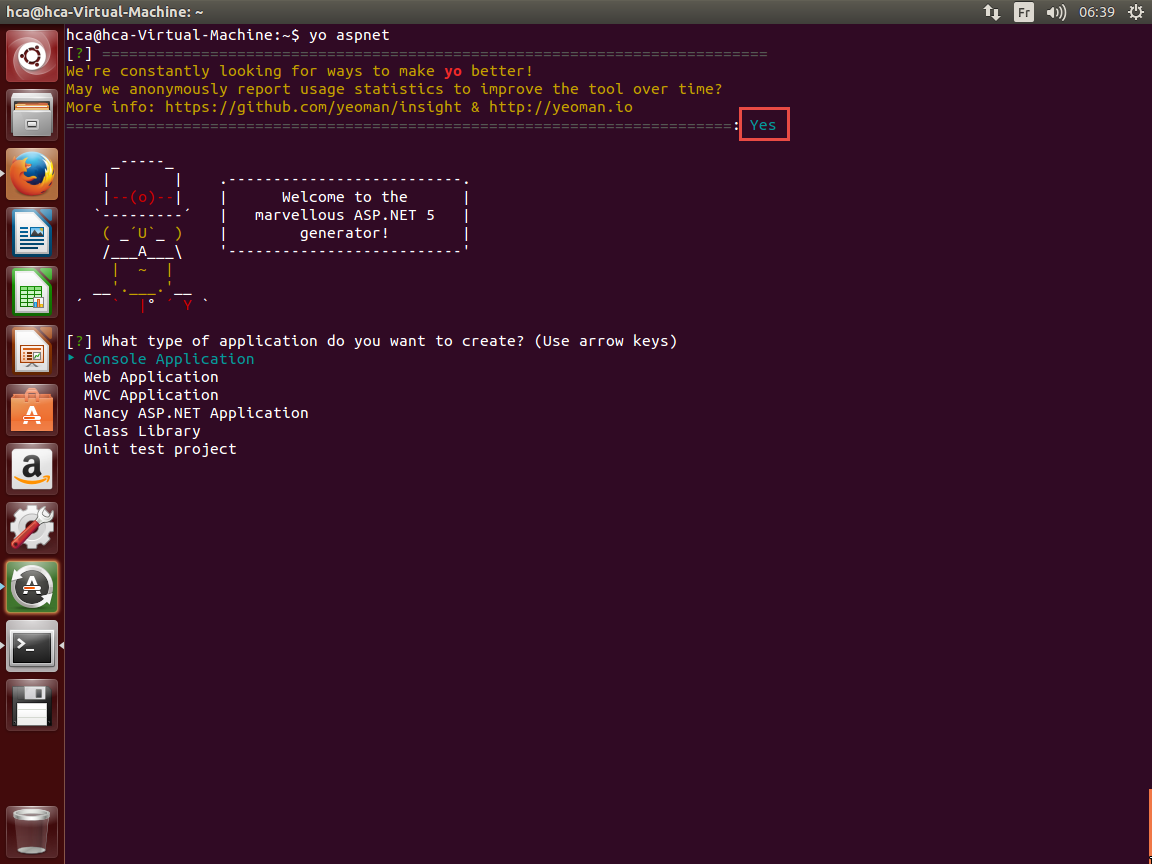Open the Amazon launcher icon

[x=32, y=469]
